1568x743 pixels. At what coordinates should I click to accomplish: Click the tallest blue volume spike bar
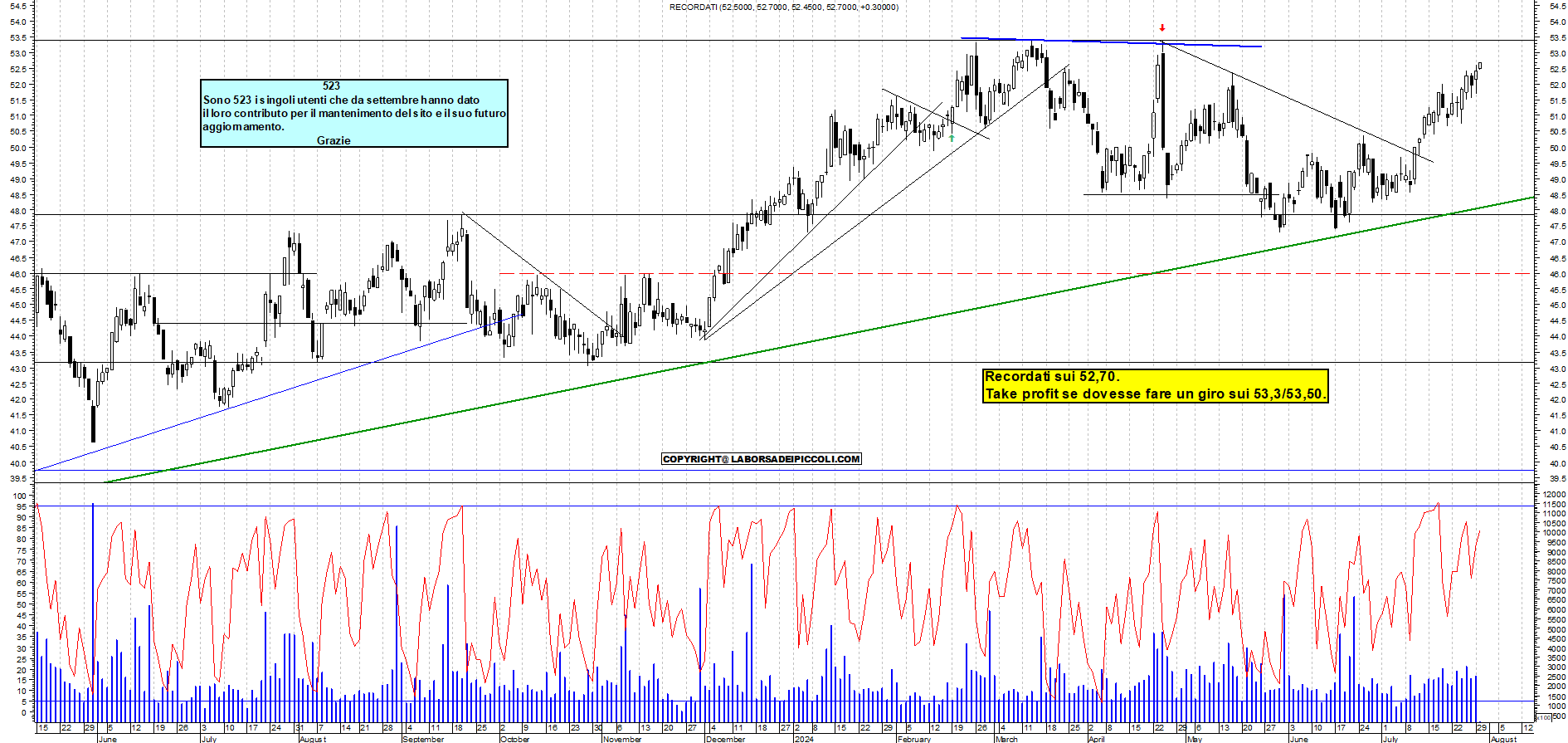(x=93, y=613)
